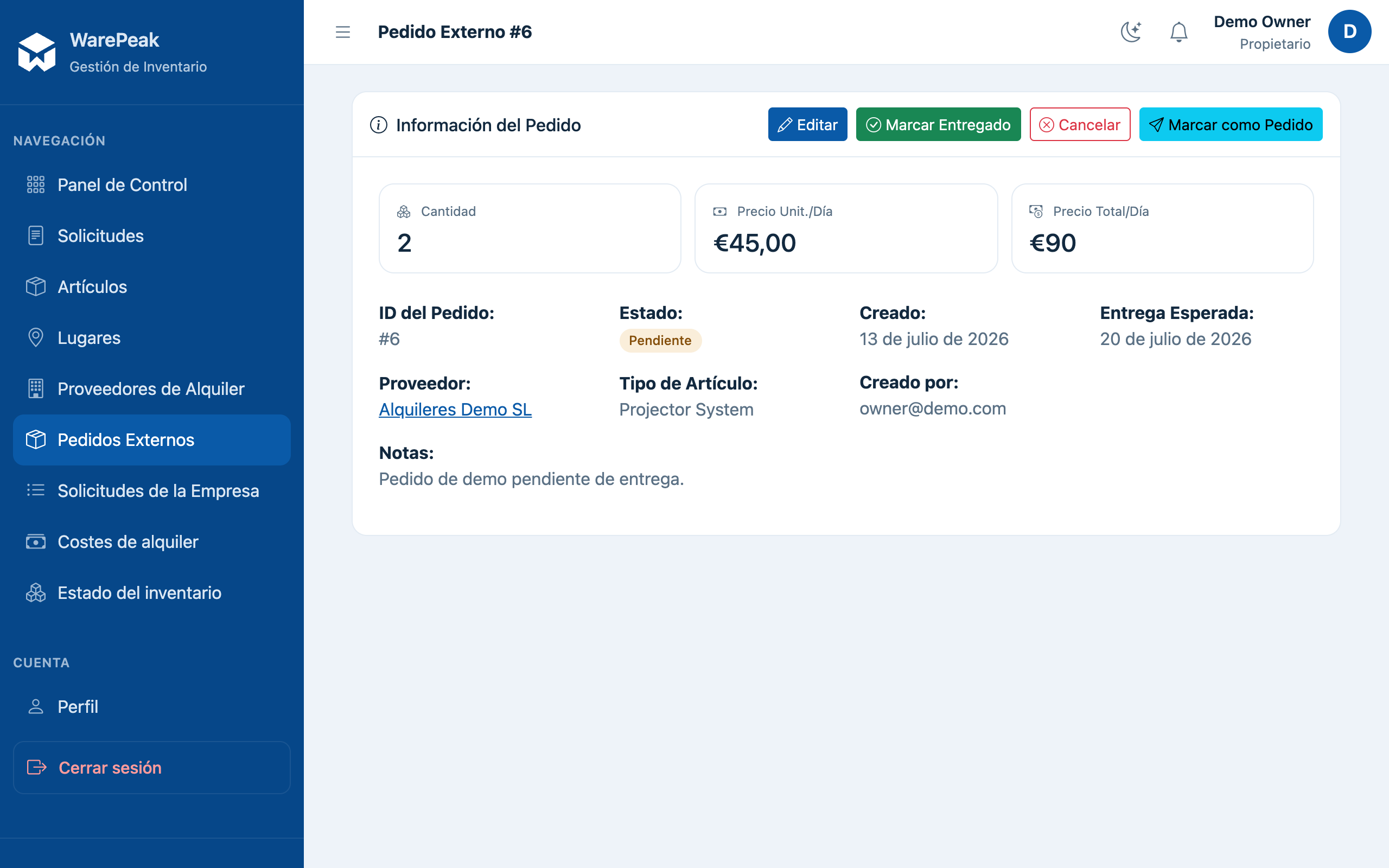Click the Cantidad value 2
1389x868 pixels.
click(404, 243)
